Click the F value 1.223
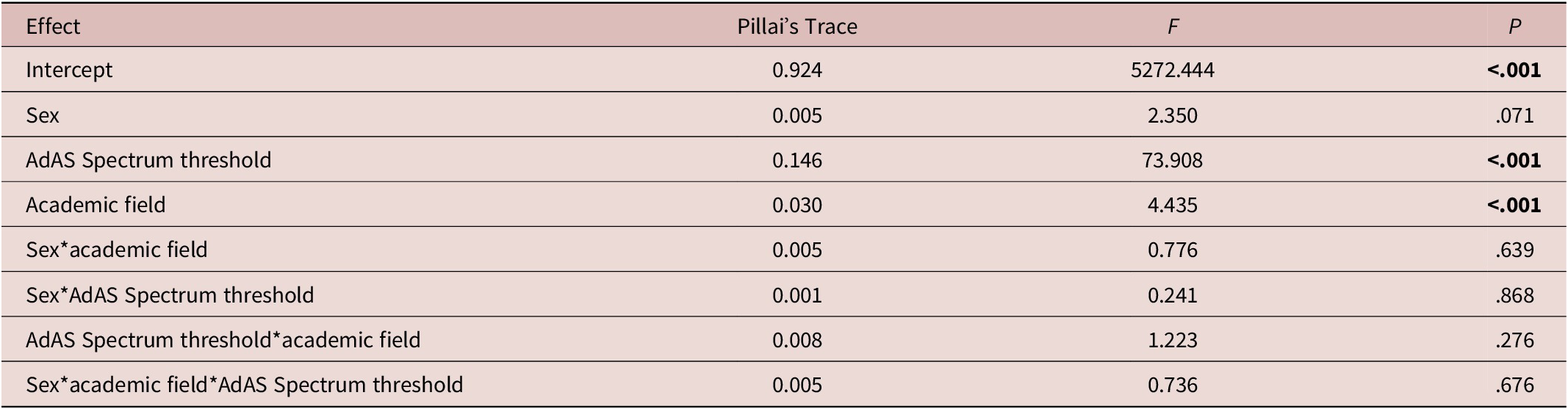1568x409 pixels. coord(1173,340)
